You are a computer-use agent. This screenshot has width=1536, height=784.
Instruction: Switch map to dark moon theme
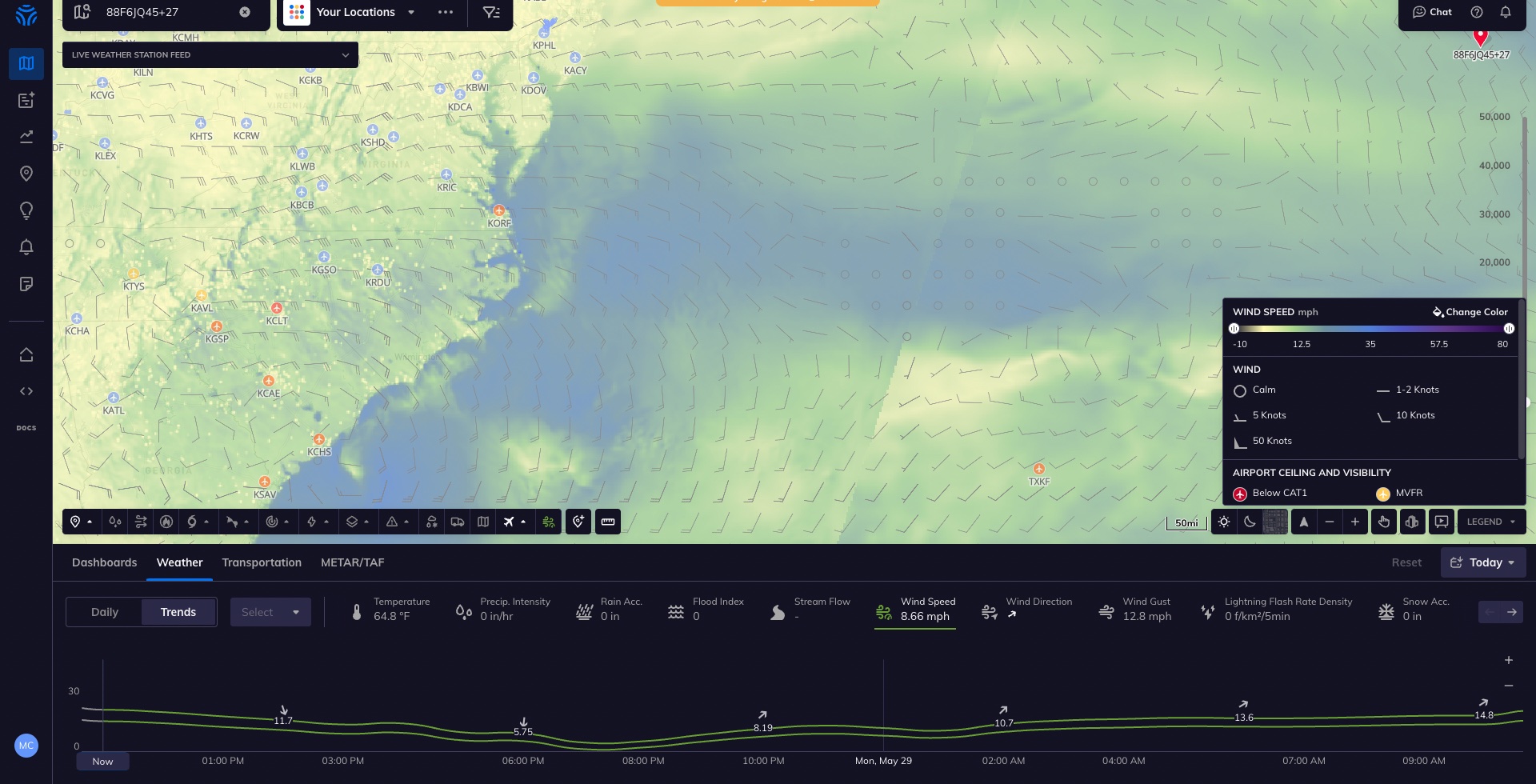tap(1250, 522)
